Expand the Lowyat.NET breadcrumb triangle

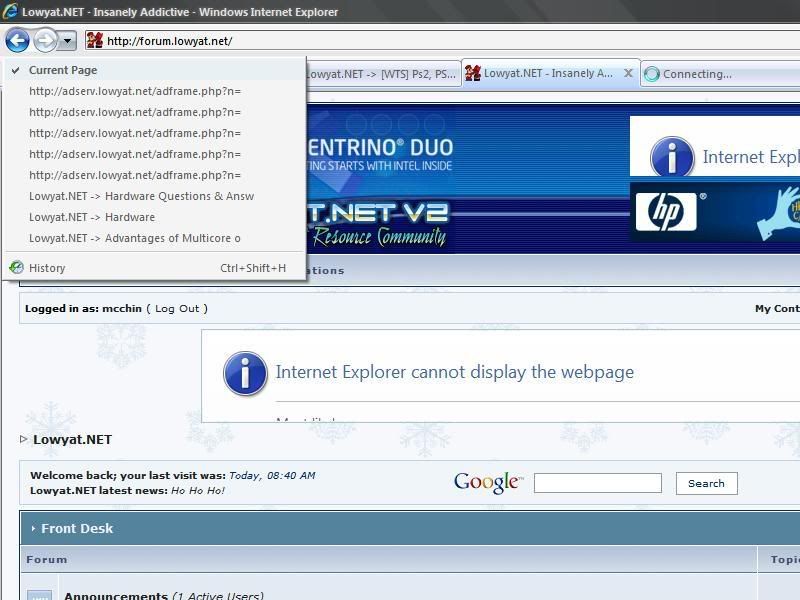click(24, 439)
